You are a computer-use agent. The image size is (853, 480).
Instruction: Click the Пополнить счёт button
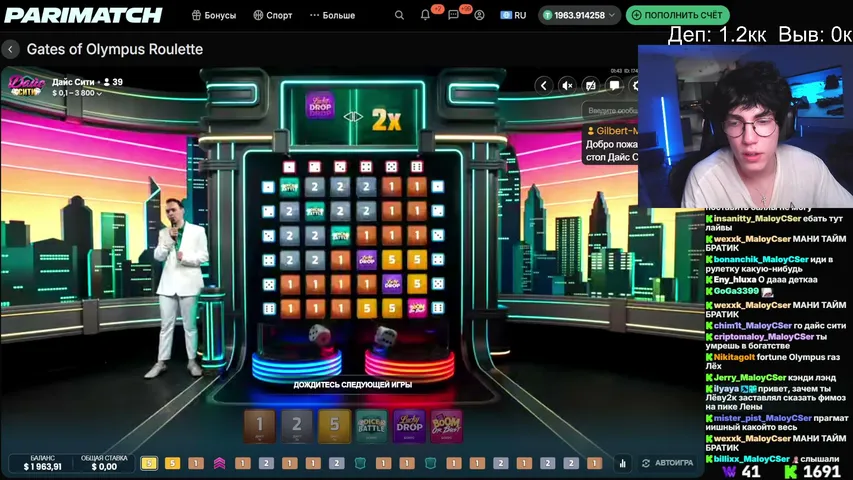(678, 15)
